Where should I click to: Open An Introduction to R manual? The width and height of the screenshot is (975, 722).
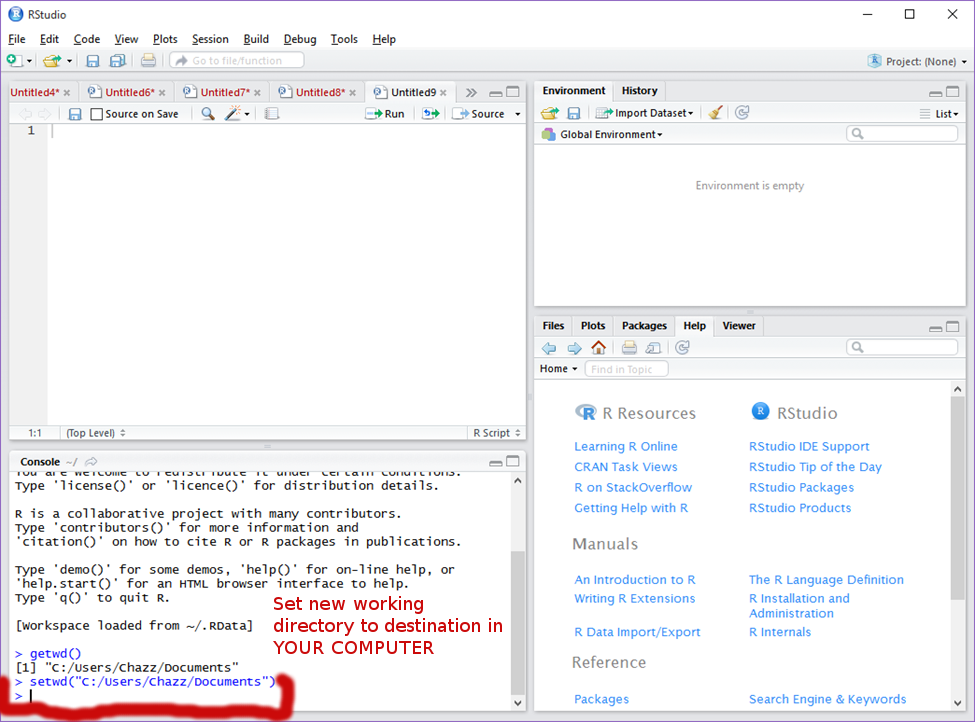tap(635, 580)
